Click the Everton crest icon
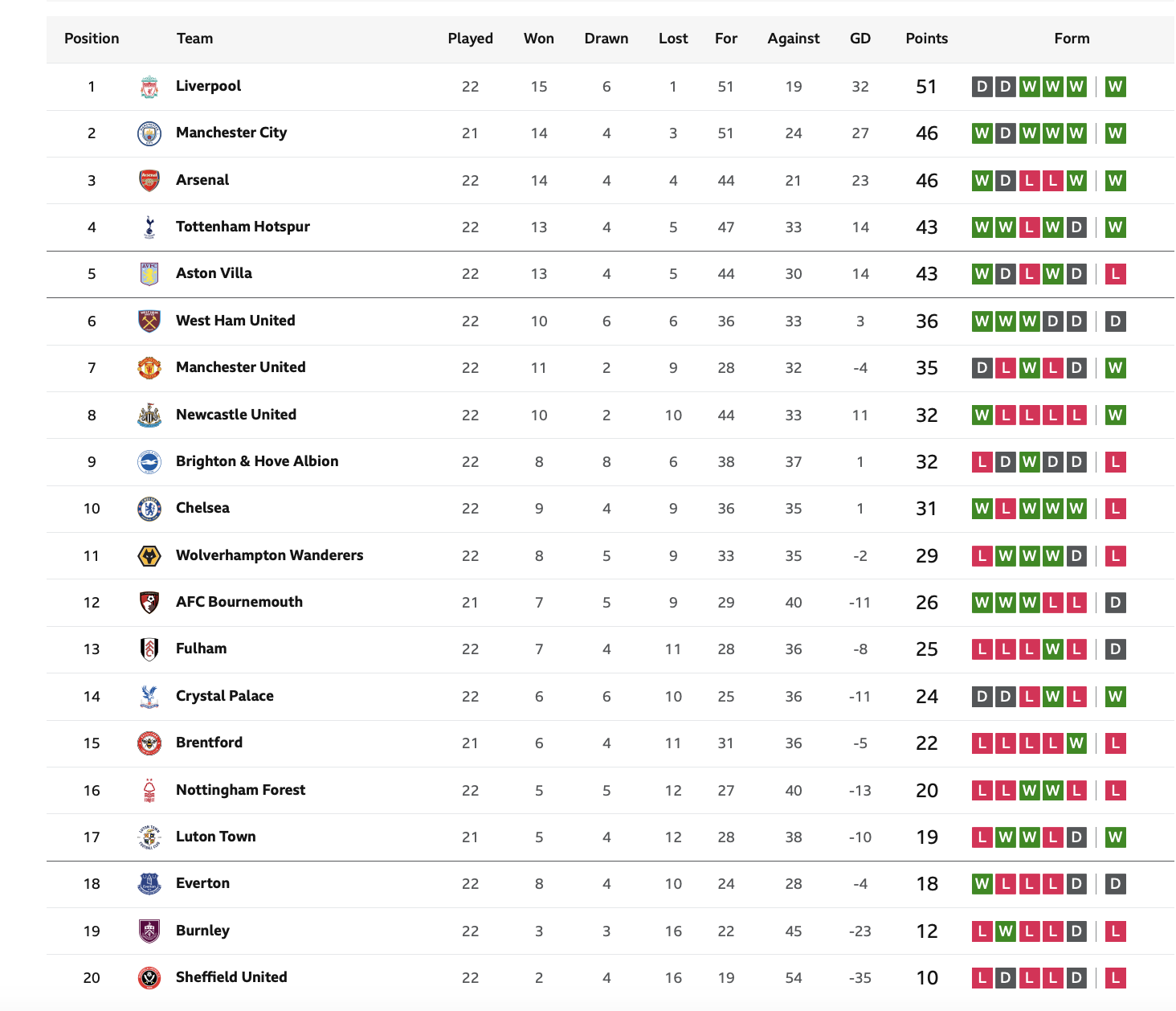 tap(149, 884)
